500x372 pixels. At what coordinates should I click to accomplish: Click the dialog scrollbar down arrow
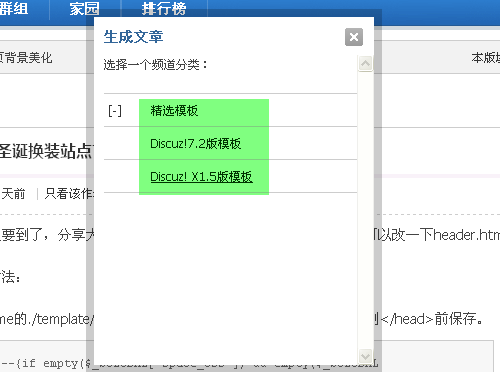pos(365,356)
